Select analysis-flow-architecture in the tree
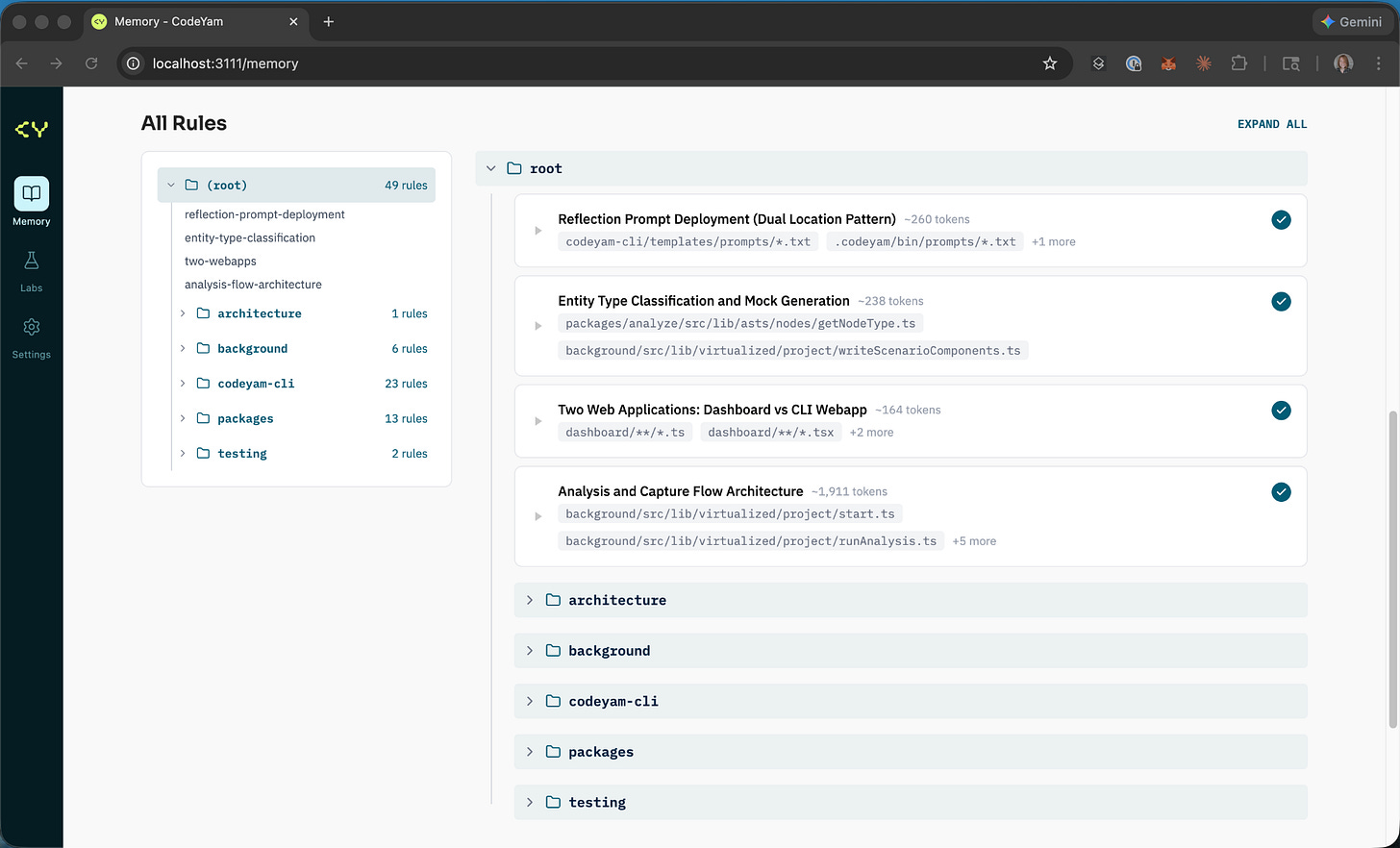The height and width of the screenshot is (848, 1400). [253, 285]
